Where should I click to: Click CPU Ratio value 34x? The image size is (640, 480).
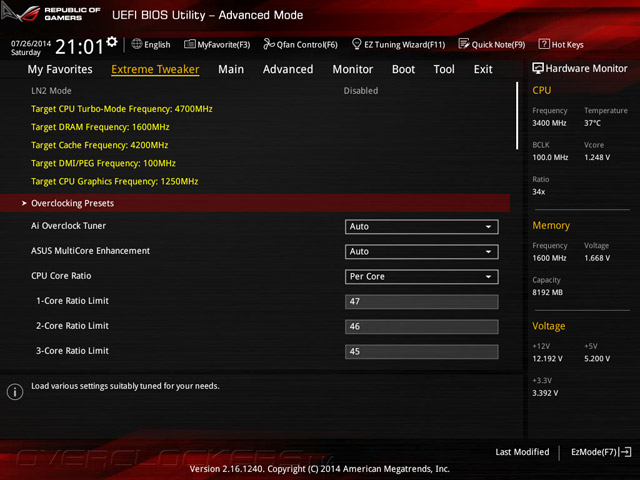tap(539, 191)
